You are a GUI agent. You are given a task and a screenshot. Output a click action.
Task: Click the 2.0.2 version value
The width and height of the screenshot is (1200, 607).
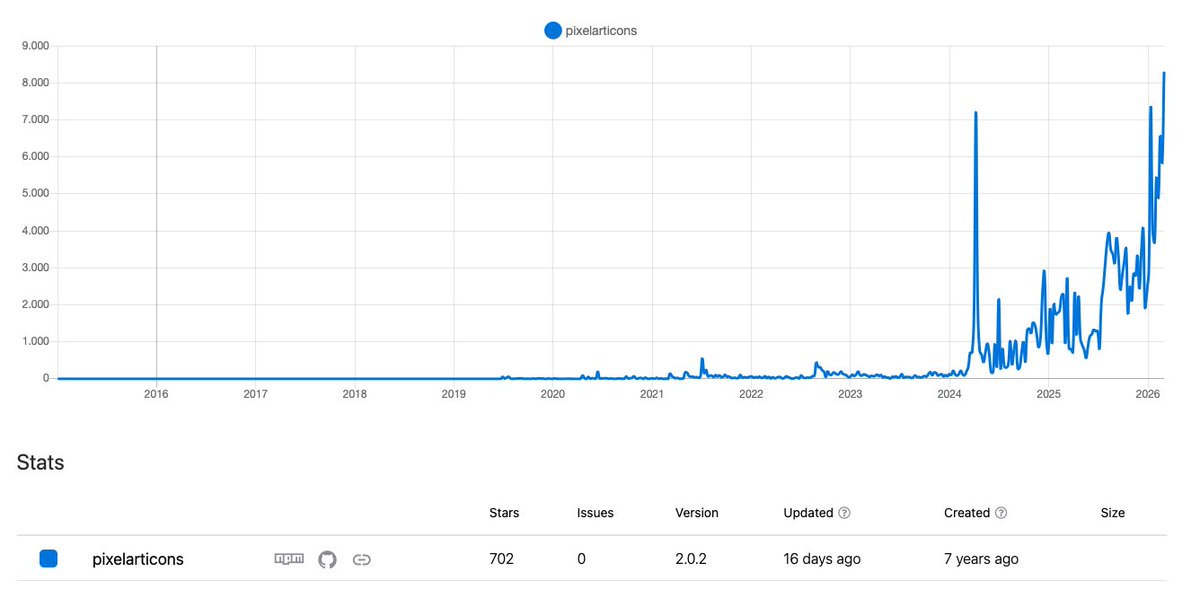pos(692,559)
